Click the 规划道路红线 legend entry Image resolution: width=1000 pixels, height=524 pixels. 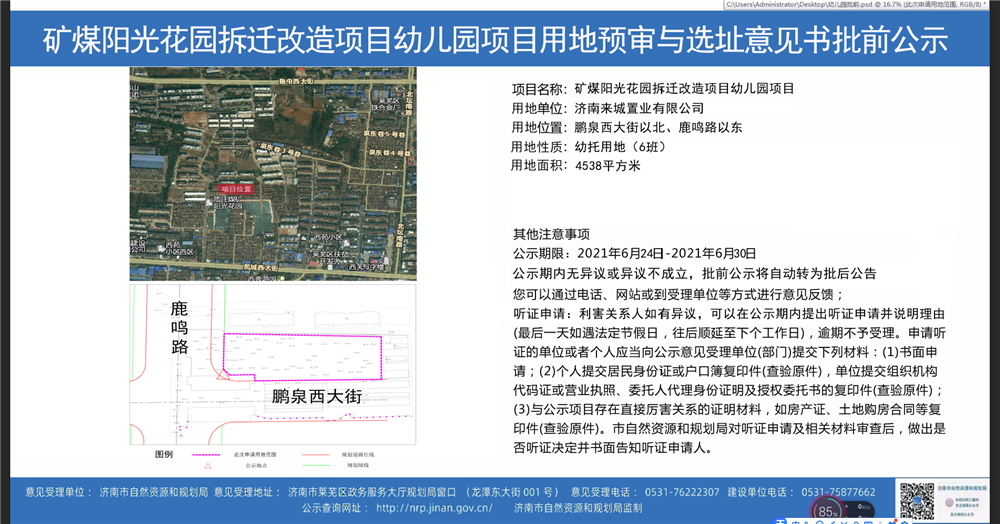(358, 455)
